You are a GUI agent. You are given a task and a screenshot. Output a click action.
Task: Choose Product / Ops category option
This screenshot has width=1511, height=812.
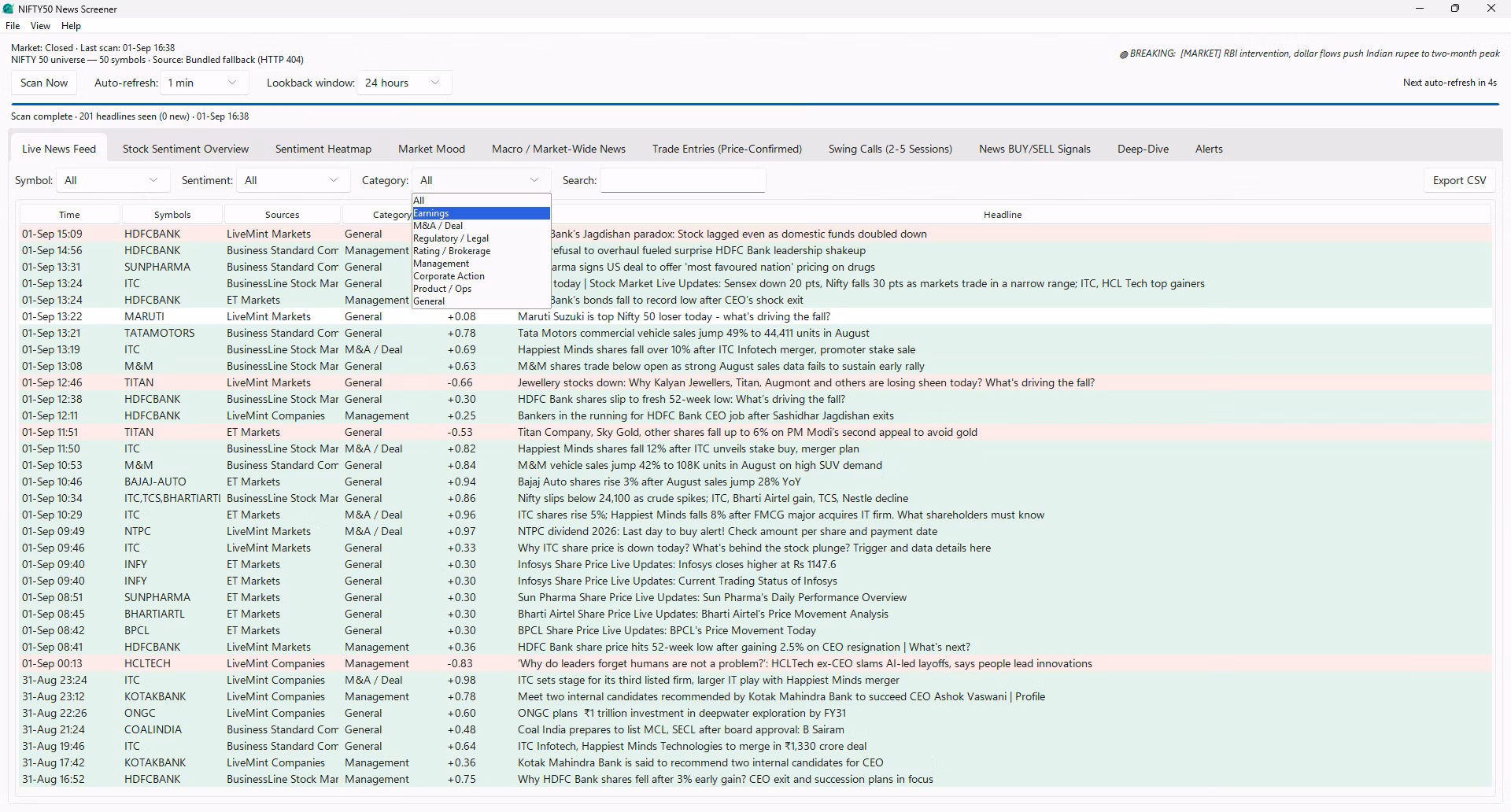[x=481, y=289]
